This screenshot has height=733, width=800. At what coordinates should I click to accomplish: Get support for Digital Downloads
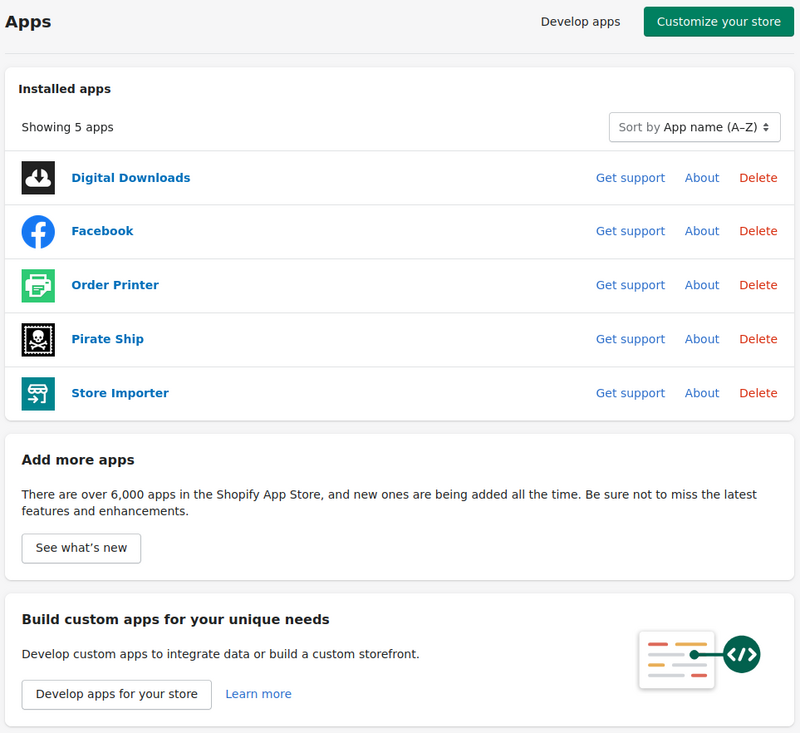tap(630, 178)
